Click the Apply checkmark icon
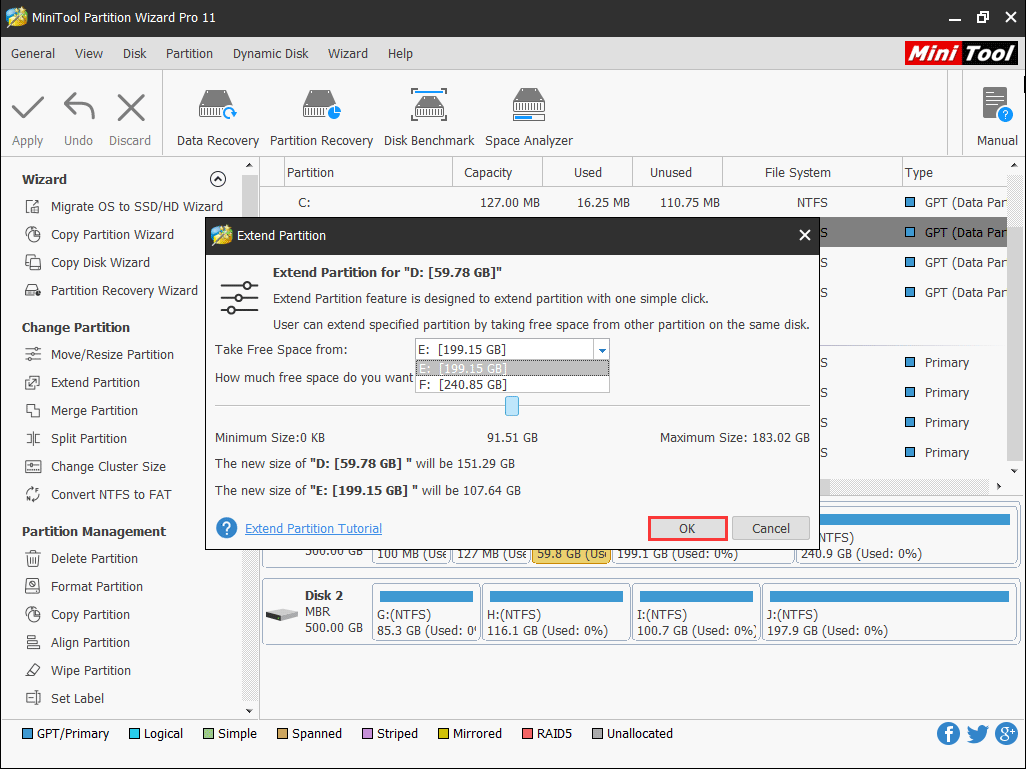The height and width of the screenshot is (769, 1026). pyautogui.click(x=28, y=108)
